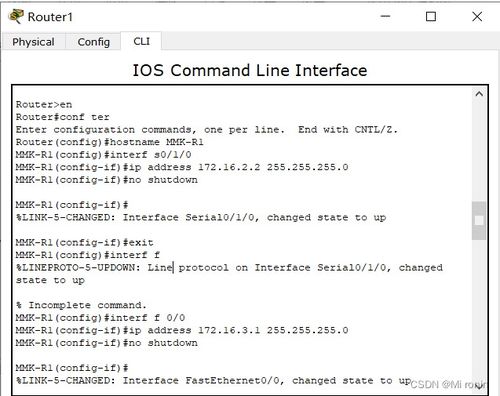Screen dimensions: 500x396
Task: Click the '% Incomplete command.' message
Action: [x=81, y=305]
